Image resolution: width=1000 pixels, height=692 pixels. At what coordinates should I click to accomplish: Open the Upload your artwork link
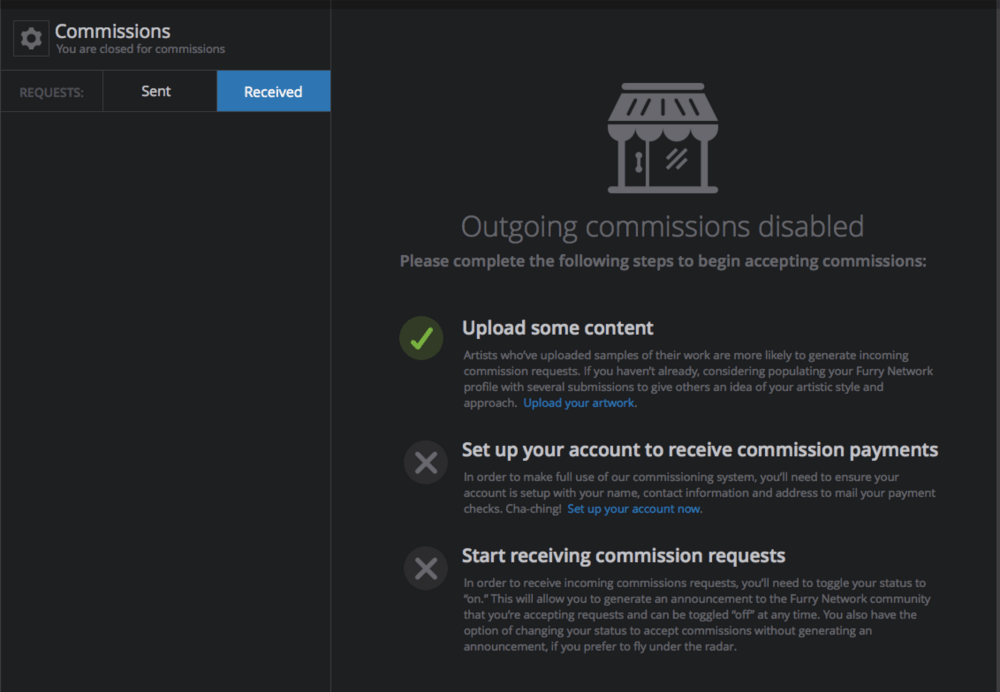(x=578, y=402)
